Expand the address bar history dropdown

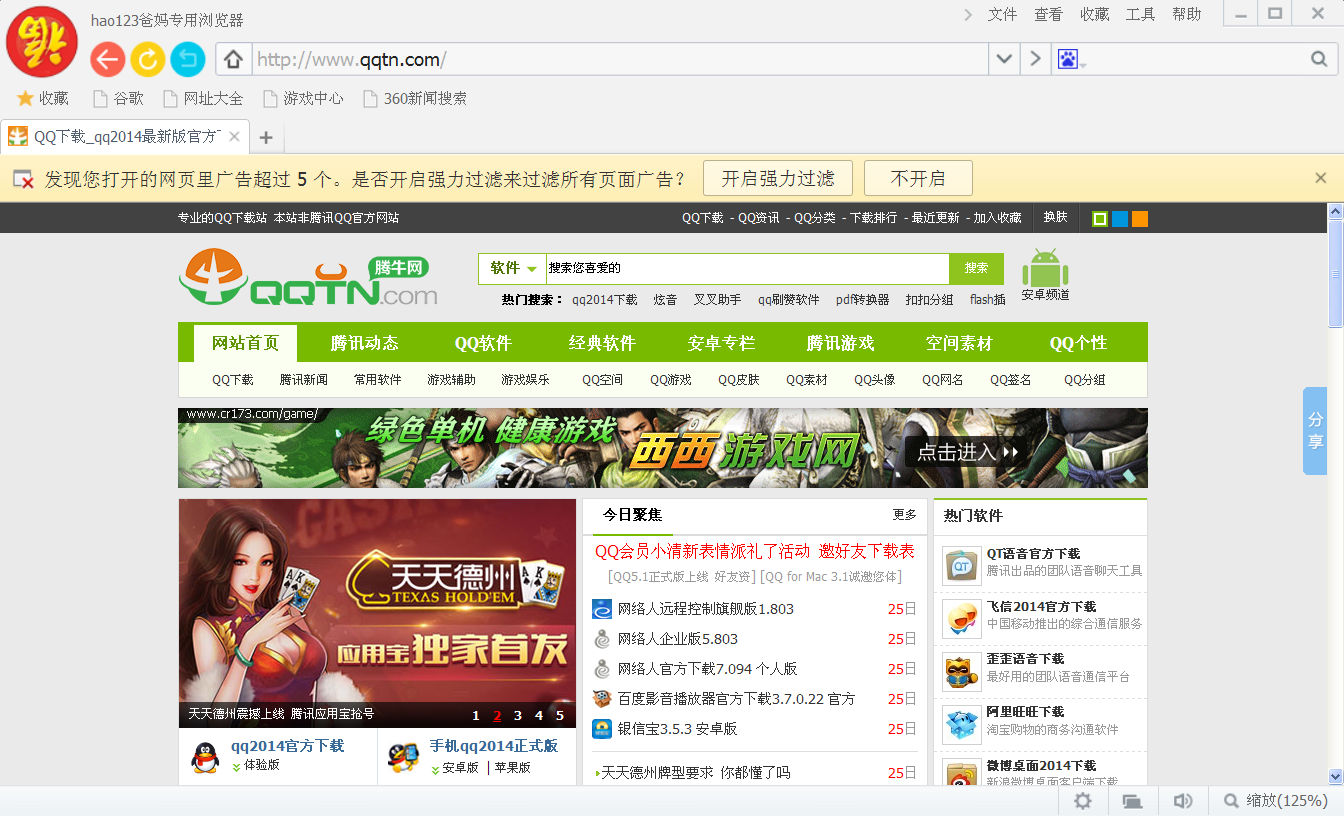(x=1004, y=60)
